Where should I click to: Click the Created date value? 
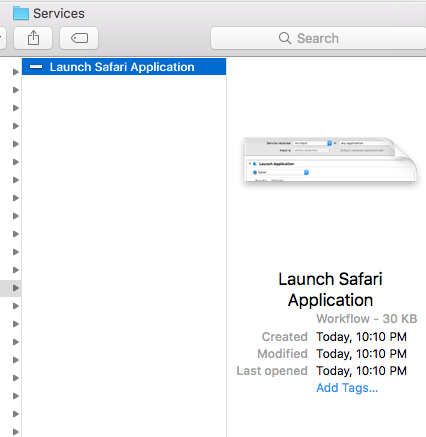coord(361,337)
